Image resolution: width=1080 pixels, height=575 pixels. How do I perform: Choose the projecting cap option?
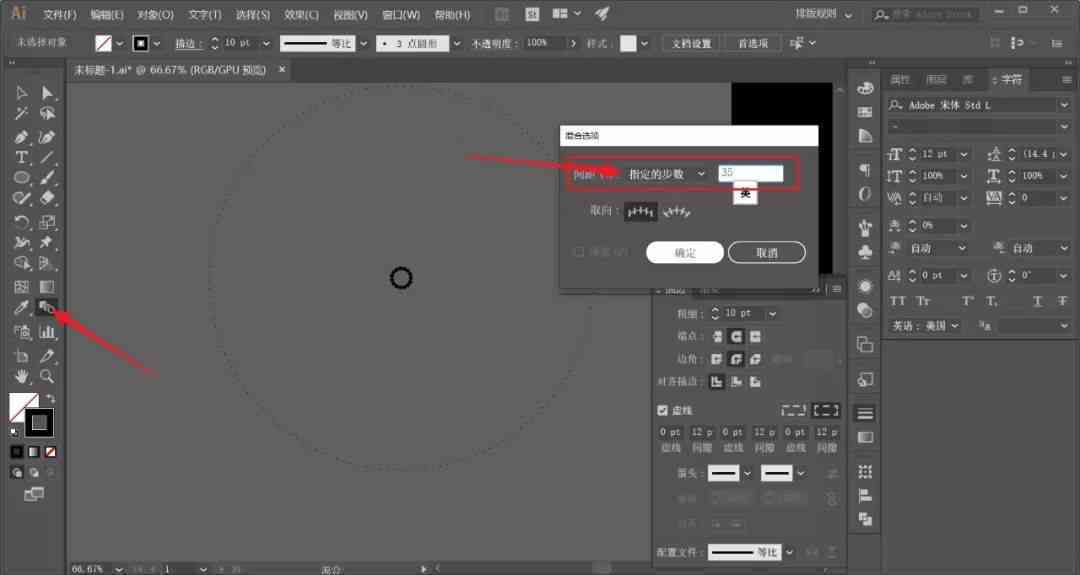pyautogui.click(x=756, y=336)
